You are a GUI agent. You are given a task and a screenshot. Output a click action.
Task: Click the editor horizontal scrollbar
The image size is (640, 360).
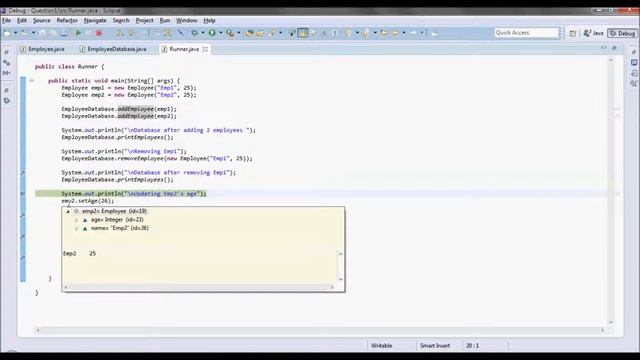click(320, 330)
